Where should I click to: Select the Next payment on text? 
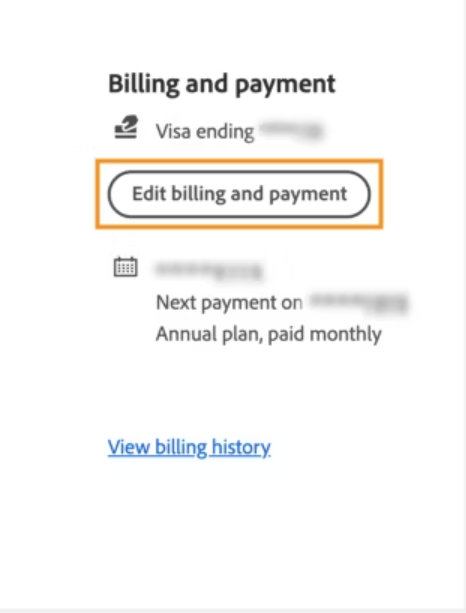coord(229,303)
